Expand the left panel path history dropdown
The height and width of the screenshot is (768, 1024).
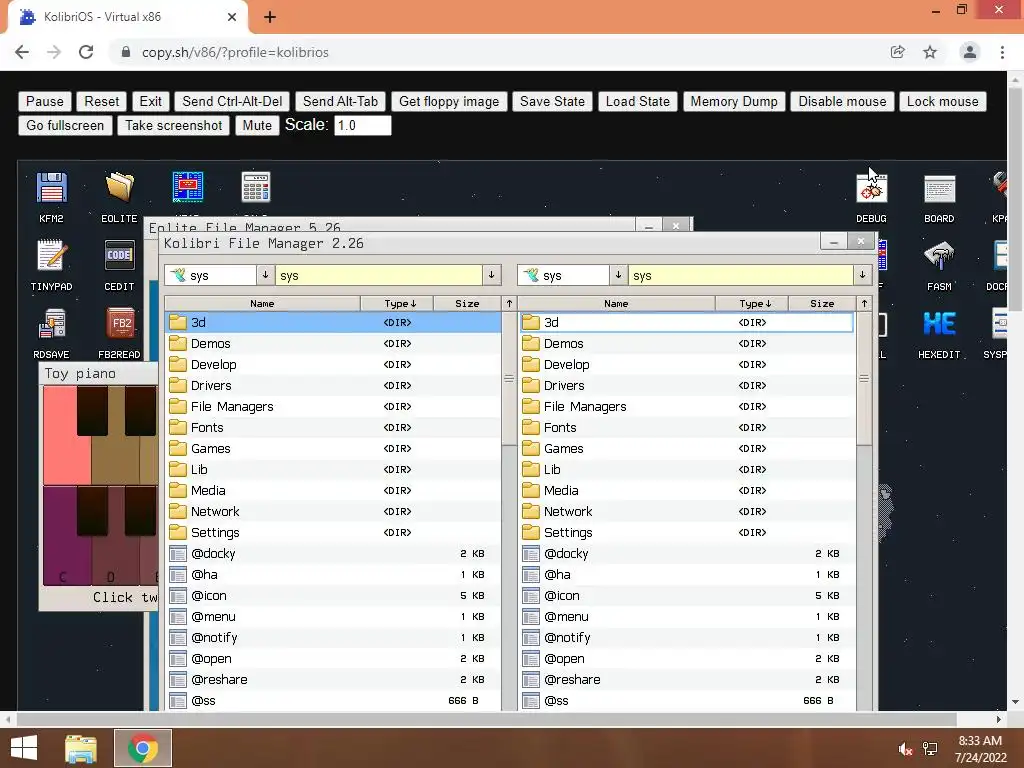[492, 275]
